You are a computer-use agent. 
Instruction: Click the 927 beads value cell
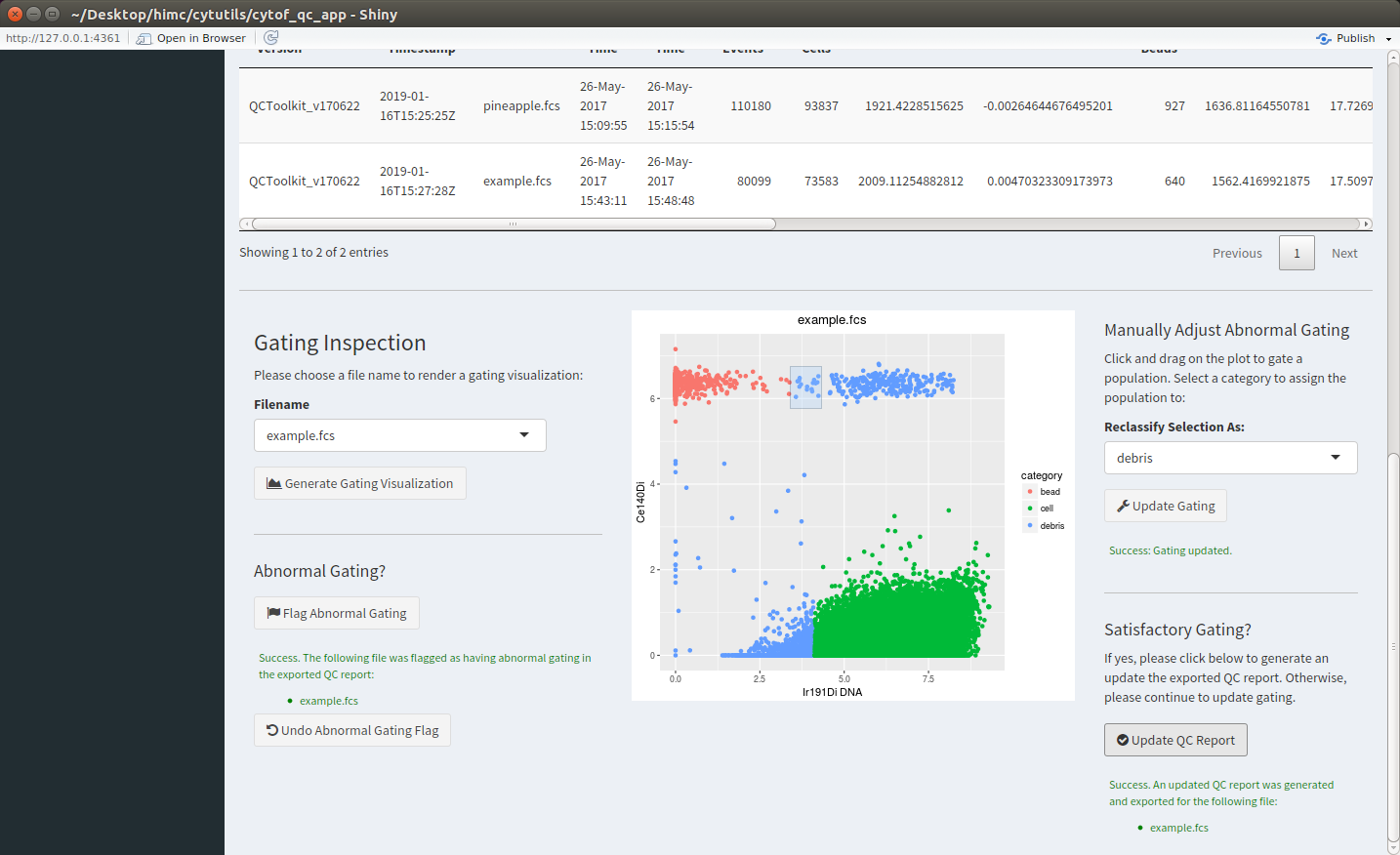click(1174, 105)
